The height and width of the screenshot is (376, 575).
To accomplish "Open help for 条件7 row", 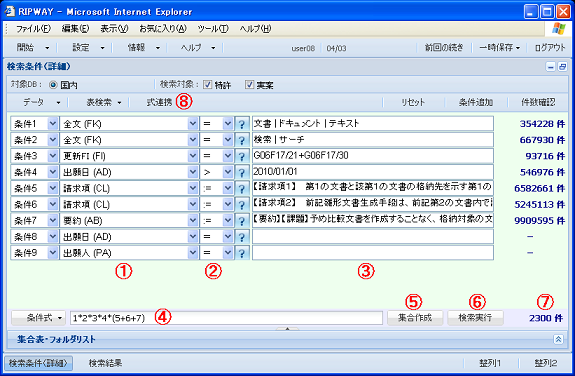I will [242, 221].
